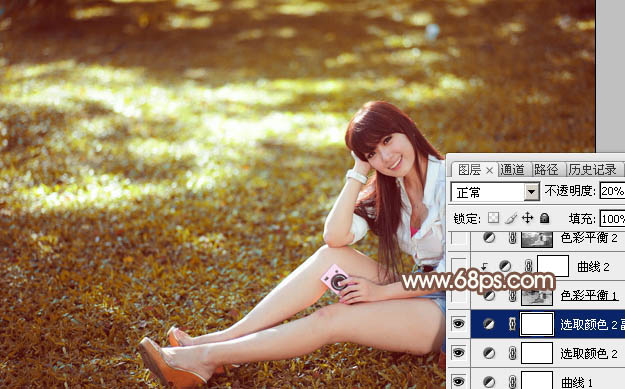Viewport: 625px width, 389px height.
Task: Click mask link icon of 选取颜色 2
Action: click(x=513, y=353)
